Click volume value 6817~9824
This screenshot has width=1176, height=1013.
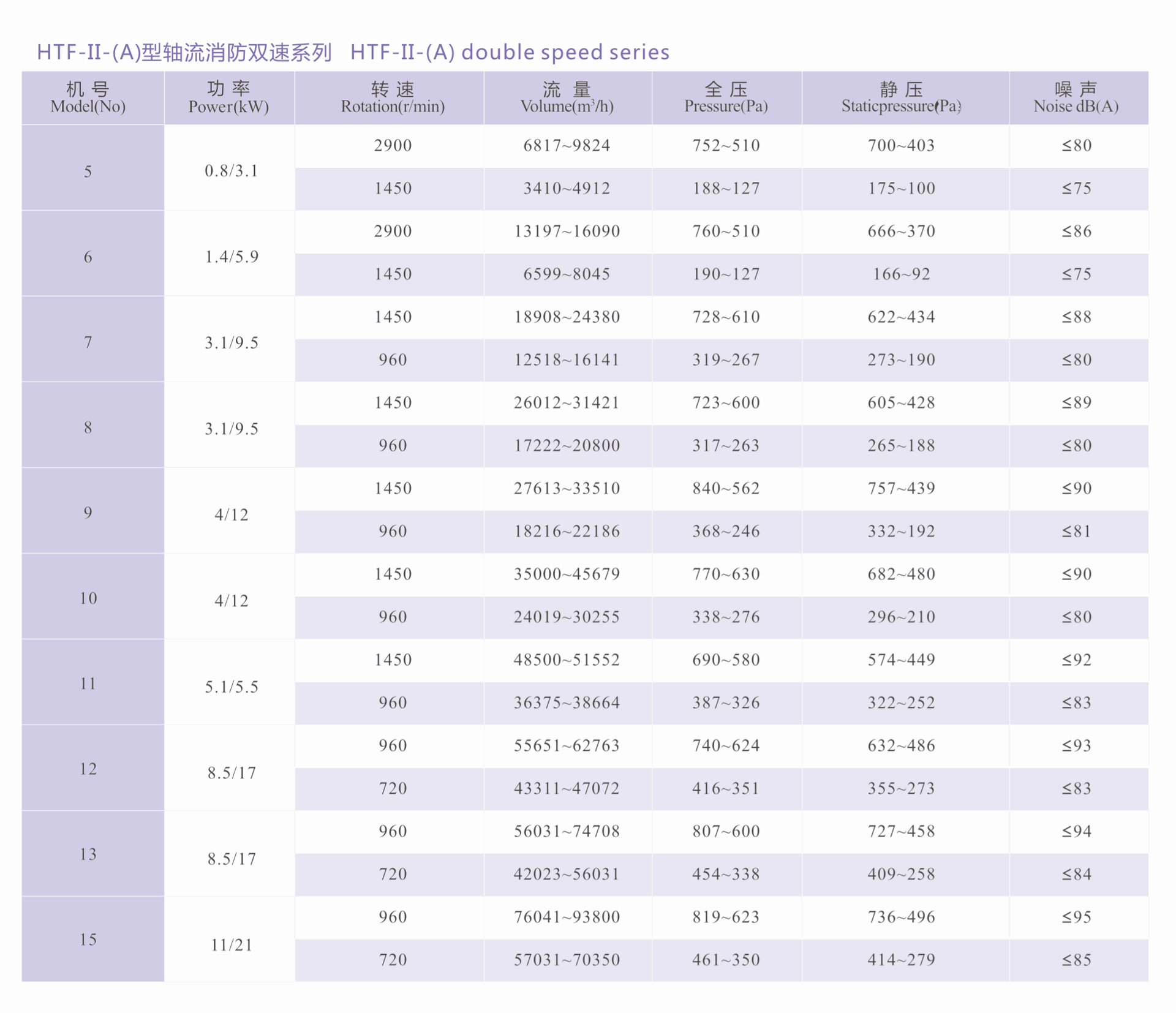[x=567, y=146]
